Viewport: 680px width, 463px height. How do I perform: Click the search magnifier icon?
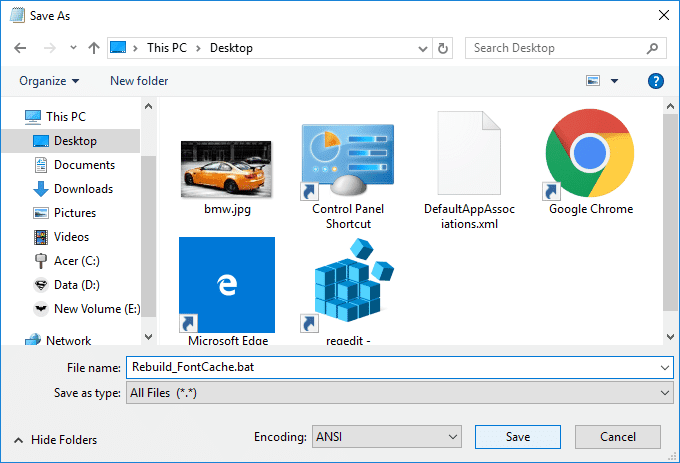[x=653, y=48]
